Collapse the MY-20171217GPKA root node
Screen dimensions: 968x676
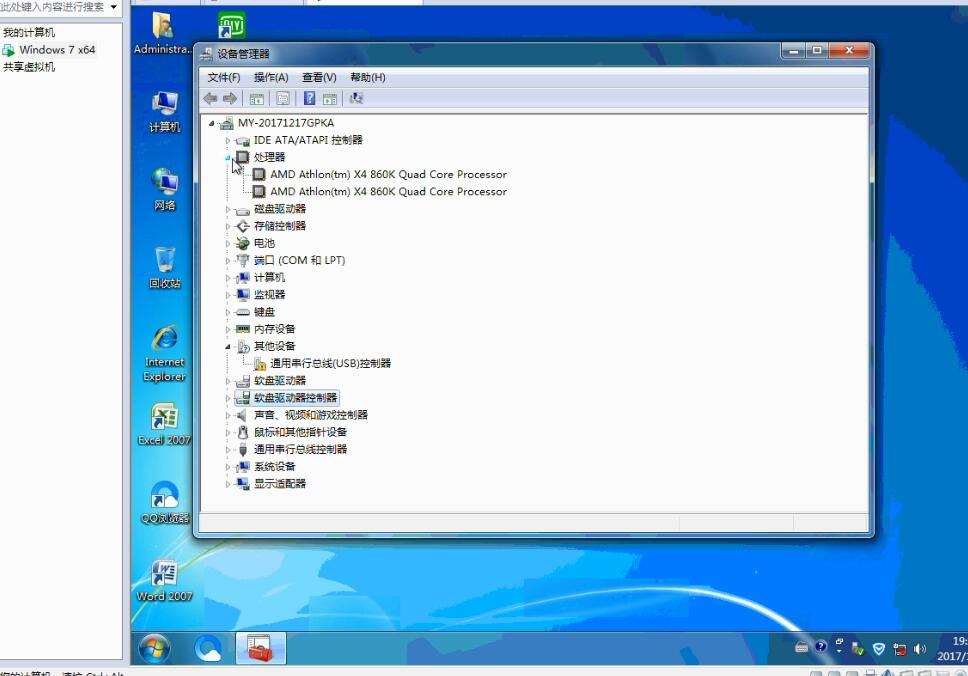tap(212, 123)
